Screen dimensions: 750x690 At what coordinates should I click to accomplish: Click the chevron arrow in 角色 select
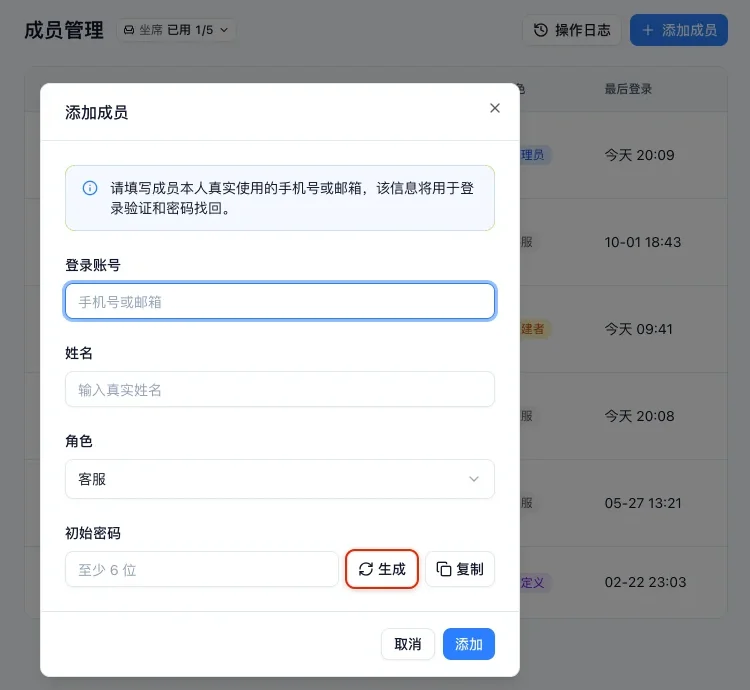[474, 479]
